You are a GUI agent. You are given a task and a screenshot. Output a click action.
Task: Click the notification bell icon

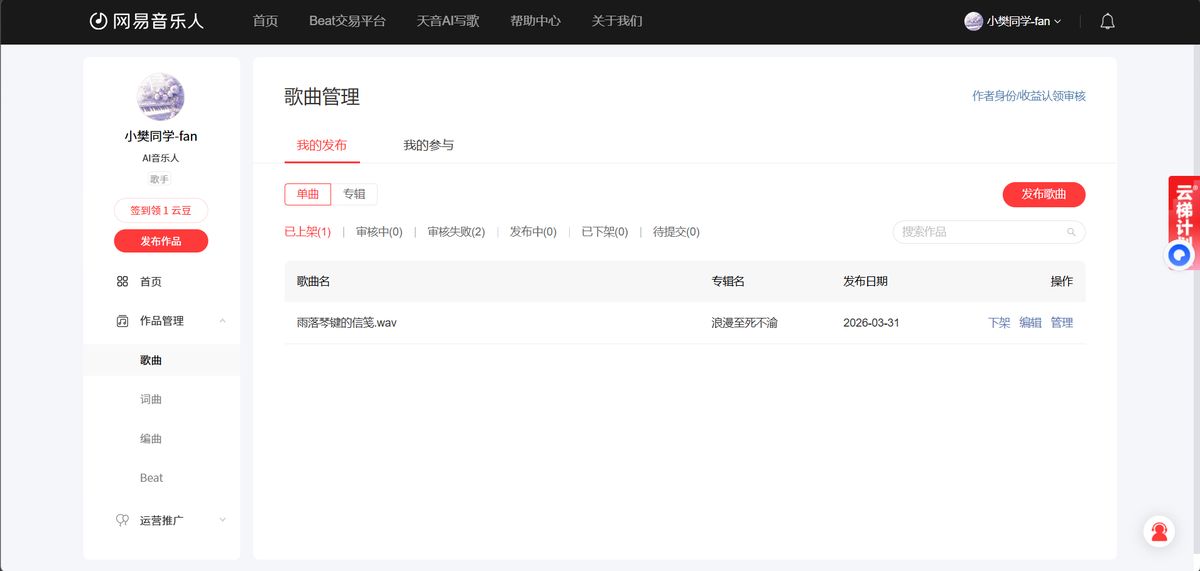pos(1107,21)
